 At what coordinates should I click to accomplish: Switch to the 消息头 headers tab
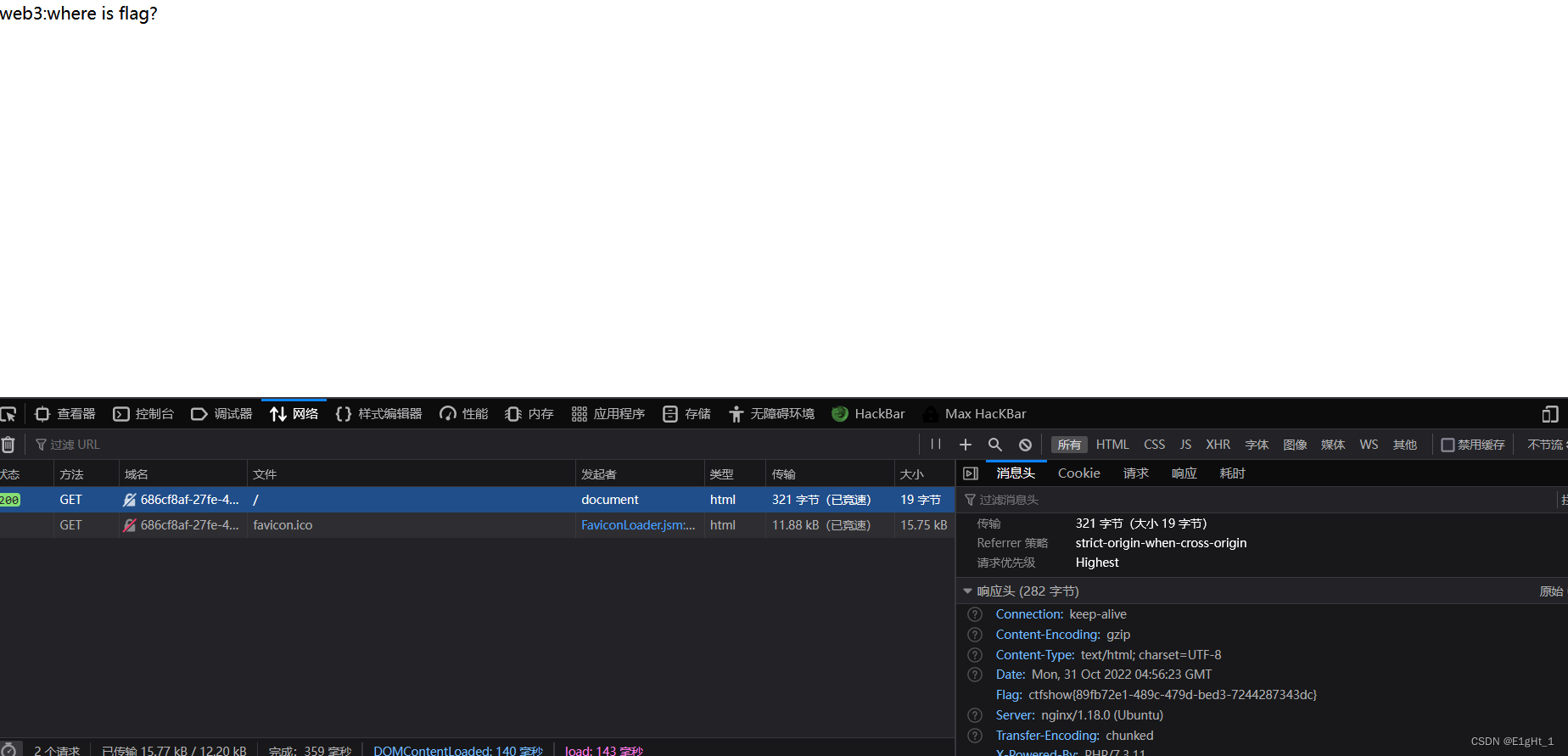pos(1016,473)
